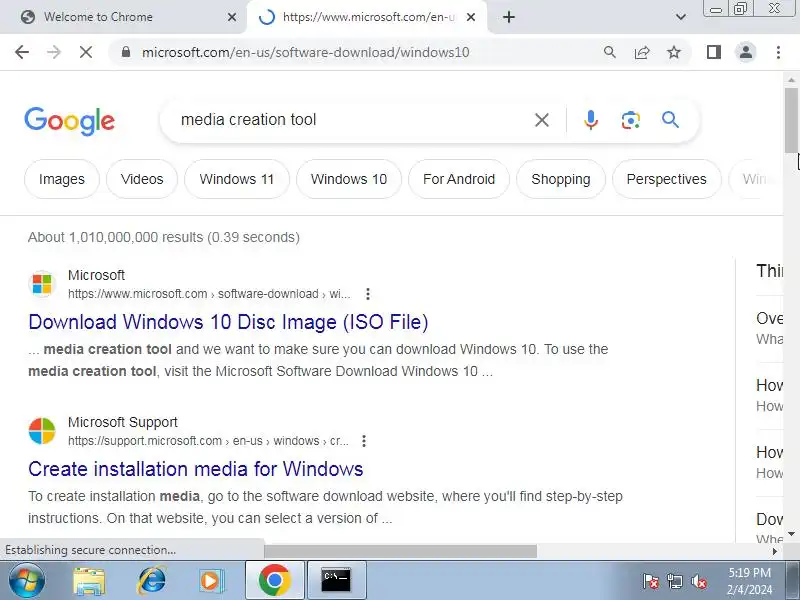This screenshot has width=800, height=600.
Task: Open options for Microsoft Support result
Action: coord(364,441)
